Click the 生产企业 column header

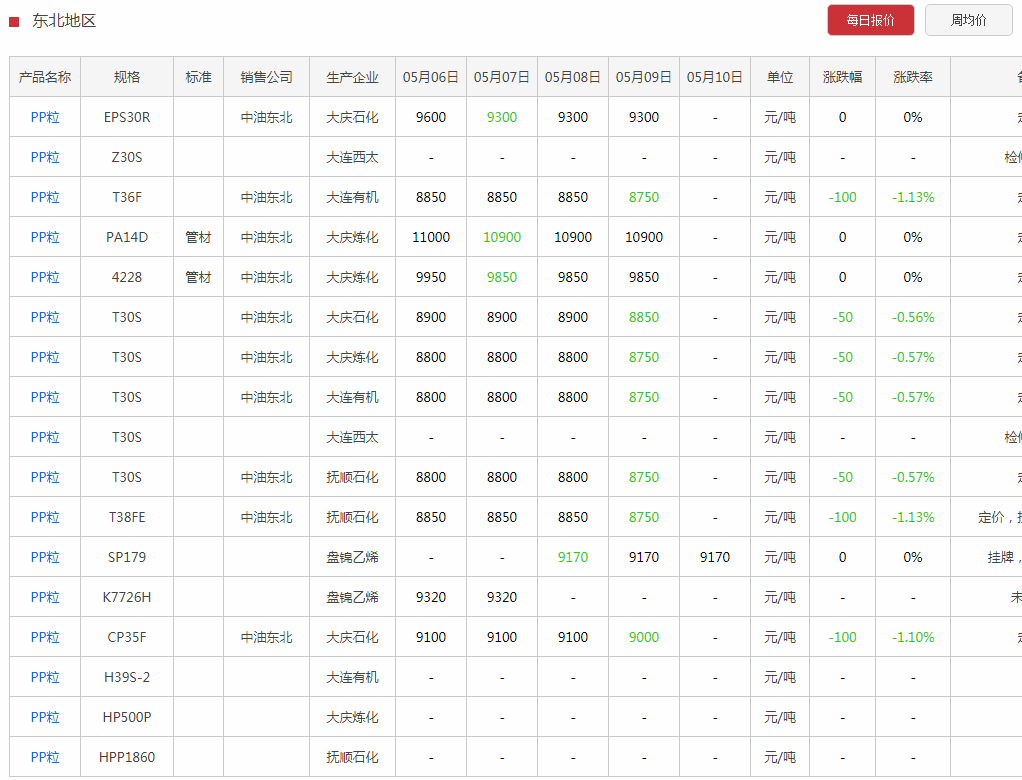point(352,77)
